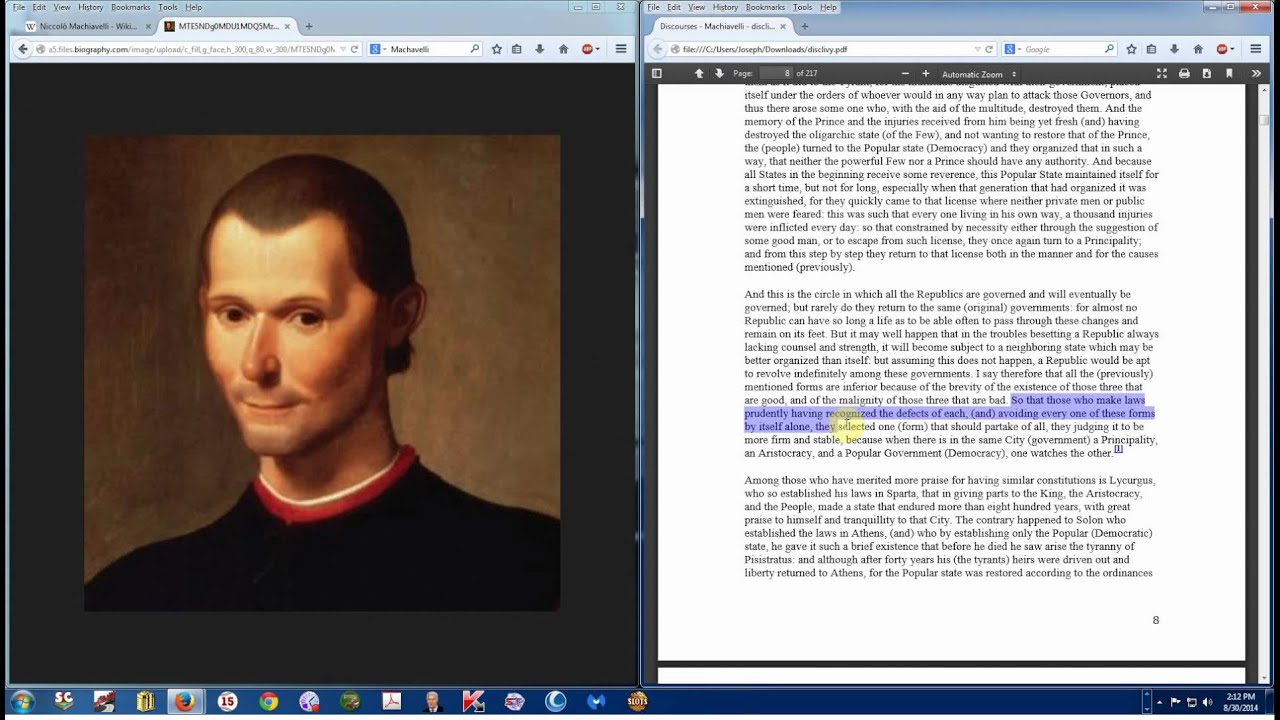The height and width of the screenshot is (720, 1280).
Task: Toggle the PDF viewer sidebar
Action: click(x=657, y=73)
